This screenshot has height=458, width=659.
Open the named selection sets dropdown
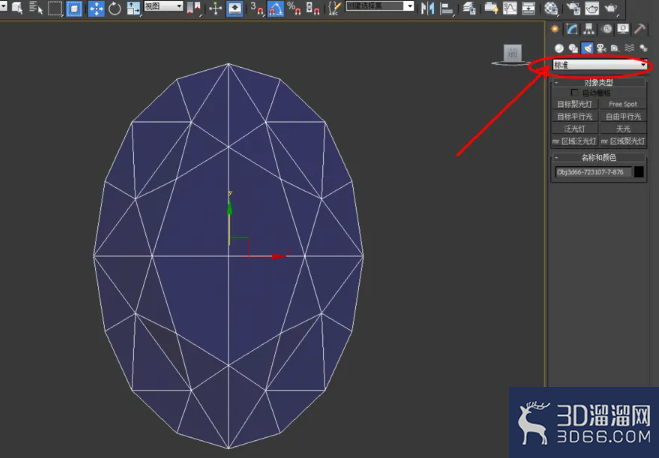[380, 6]
